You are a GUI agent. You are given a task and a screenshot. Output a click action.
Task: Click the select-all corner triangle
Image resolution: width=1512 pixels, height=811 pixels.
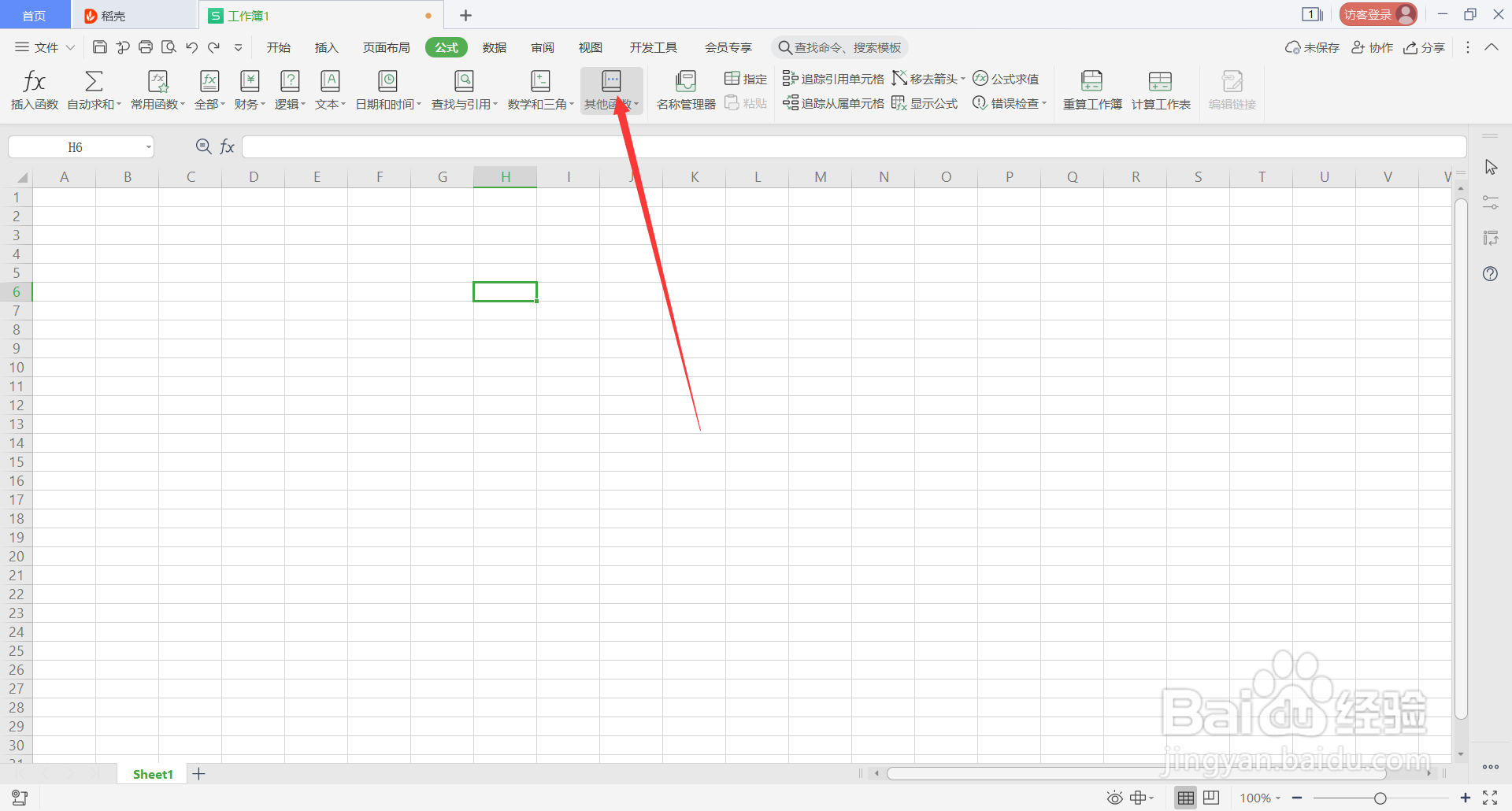point(22,177)
